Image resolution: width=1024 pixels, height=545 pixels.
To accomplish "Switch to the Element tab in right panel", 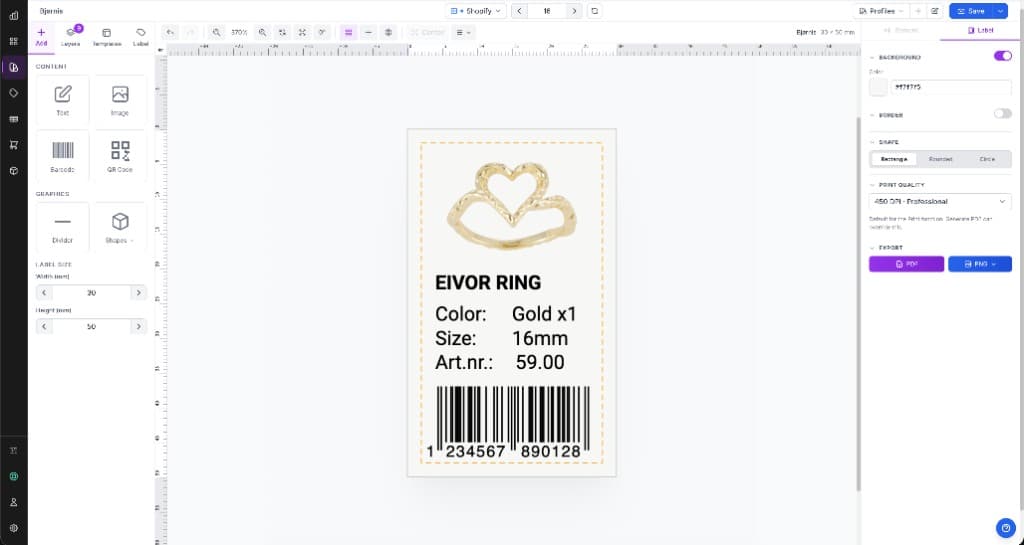I will tap(901, 31).
